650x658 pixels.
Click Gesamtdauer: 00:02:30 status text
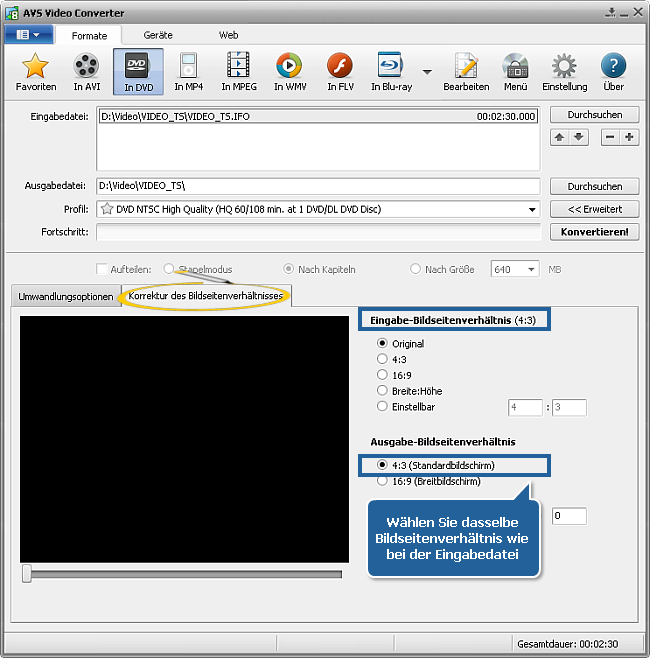(x=567, y=644)
